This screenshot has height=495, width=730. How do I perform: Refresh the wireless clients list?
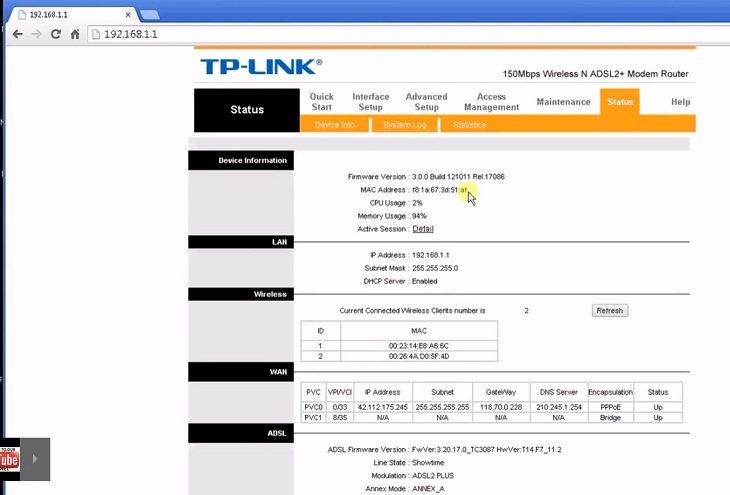pos(610,311)
